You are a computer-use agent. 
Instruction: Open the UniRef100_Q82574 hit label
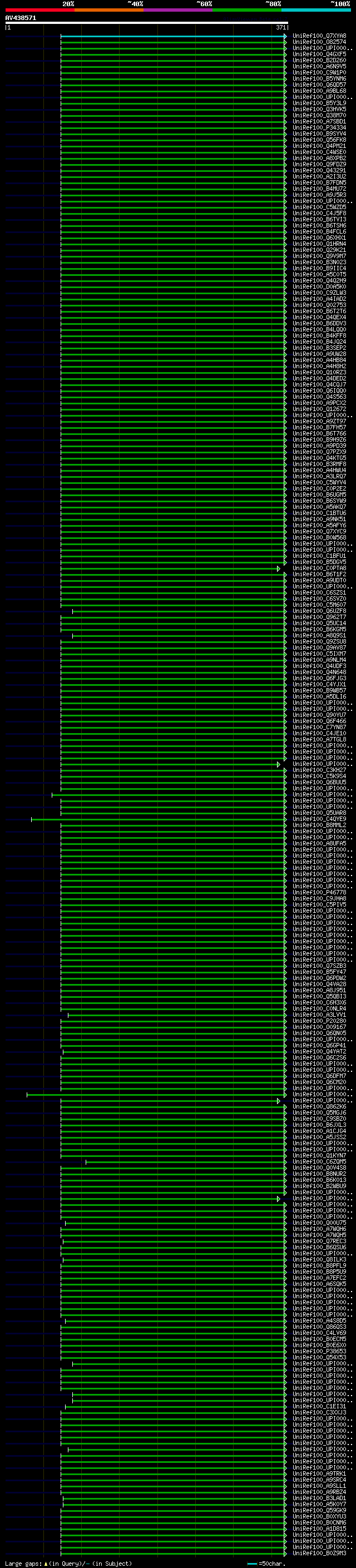[x=319, y=42]
